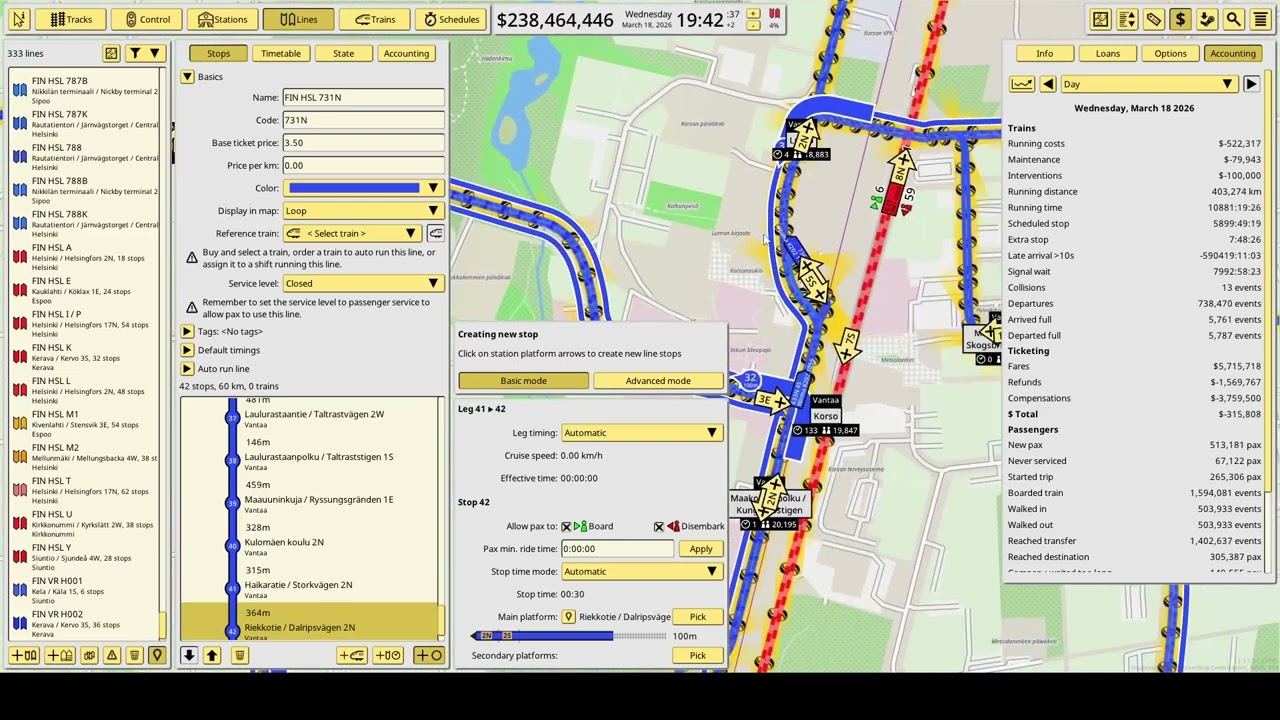Open the Reference train dropdown
This screenshot has height=720, width=1280.
point(352,233)
